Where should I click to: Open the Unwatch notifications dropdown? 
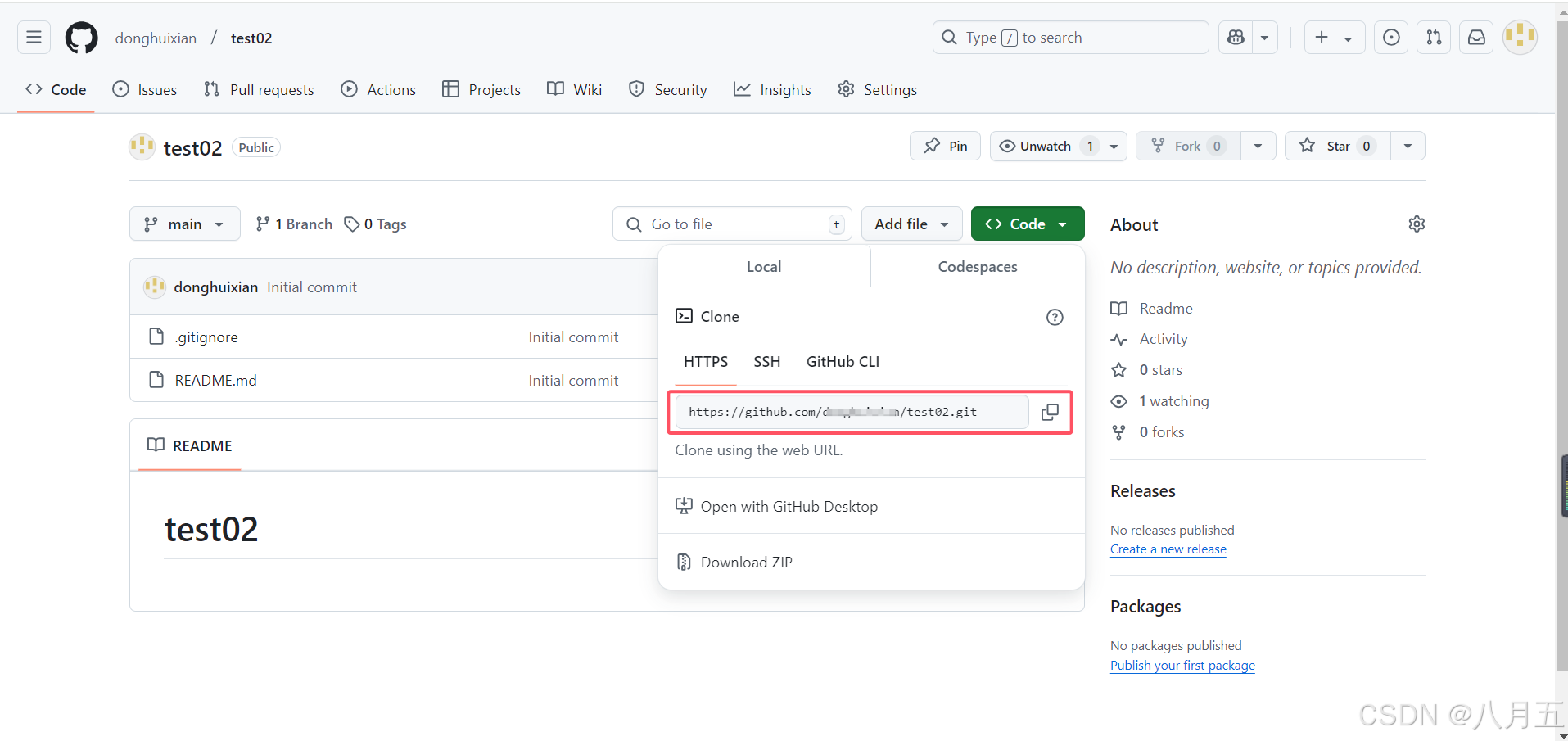point(1059,146)
